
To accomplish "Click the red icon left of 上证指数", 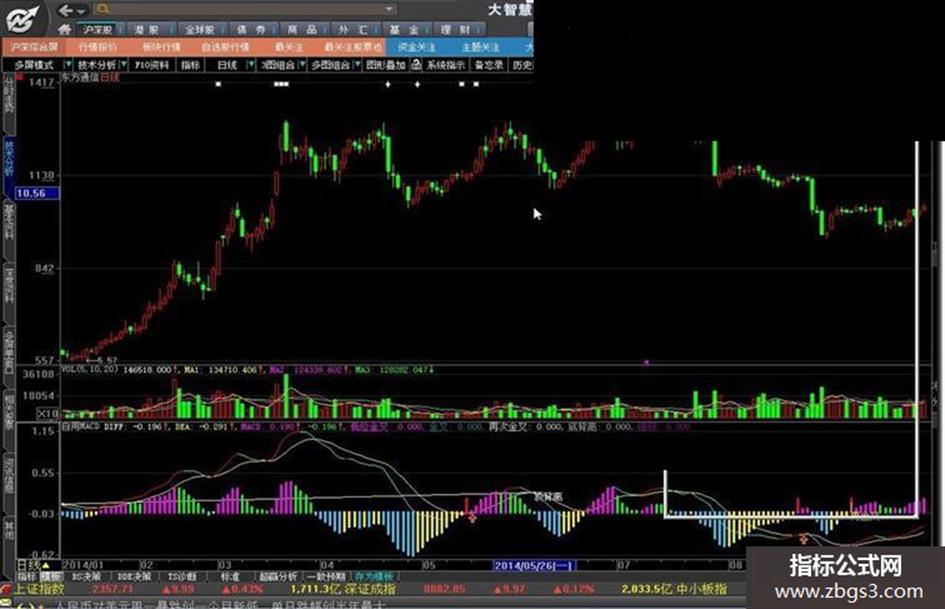I will coord(5,588).
